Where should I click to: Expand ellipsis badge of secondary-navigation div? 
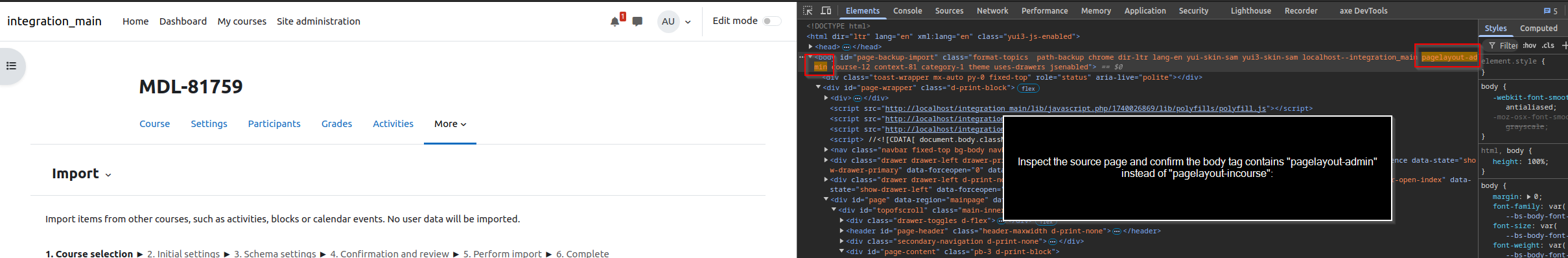click(x=1052, y=242)
